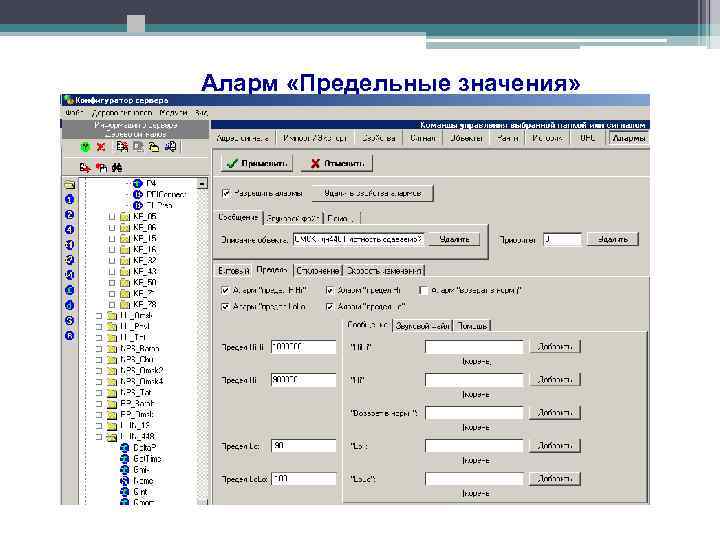
Task: Click Удалить next to Описание объекта
Action: [454, 239]
